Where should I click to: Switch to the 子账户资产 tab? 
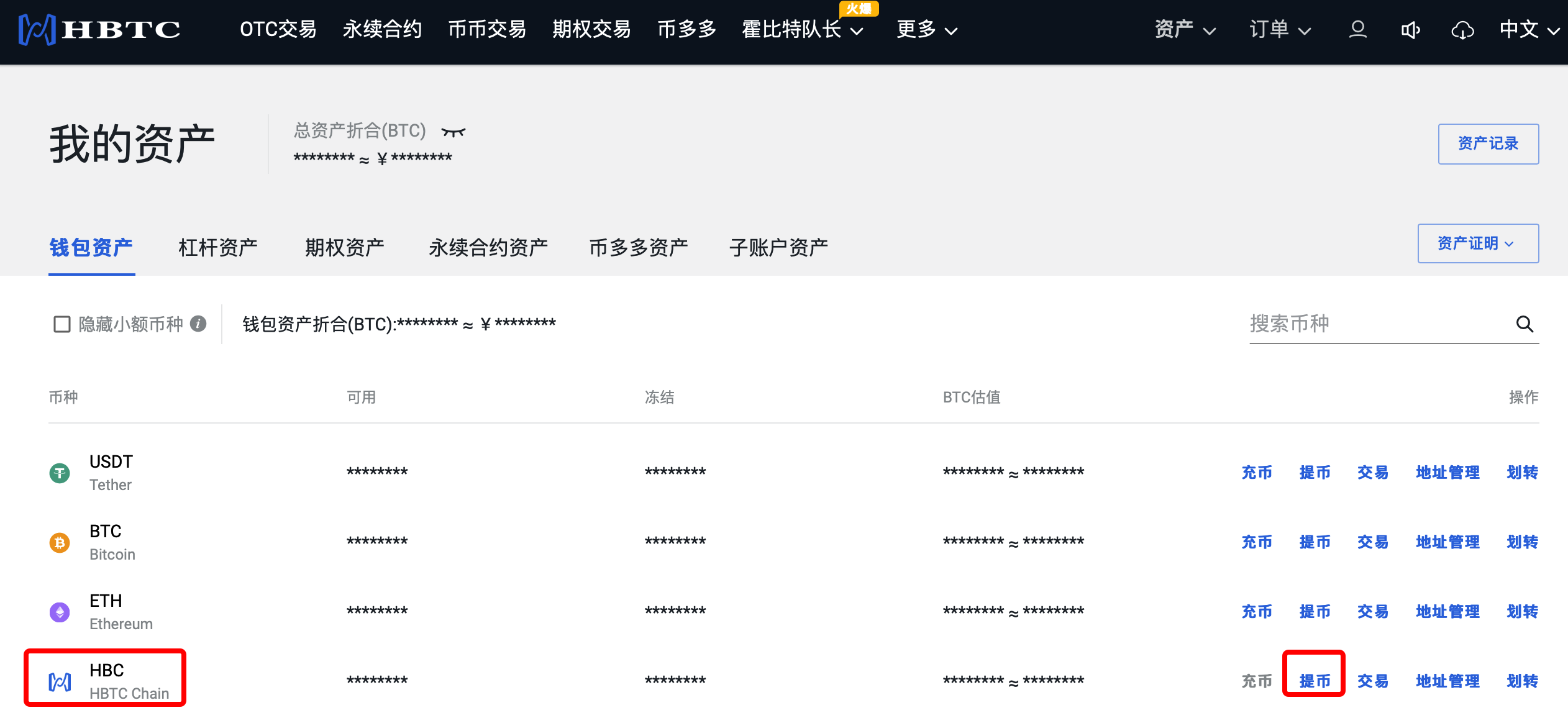tap(778, 247)
